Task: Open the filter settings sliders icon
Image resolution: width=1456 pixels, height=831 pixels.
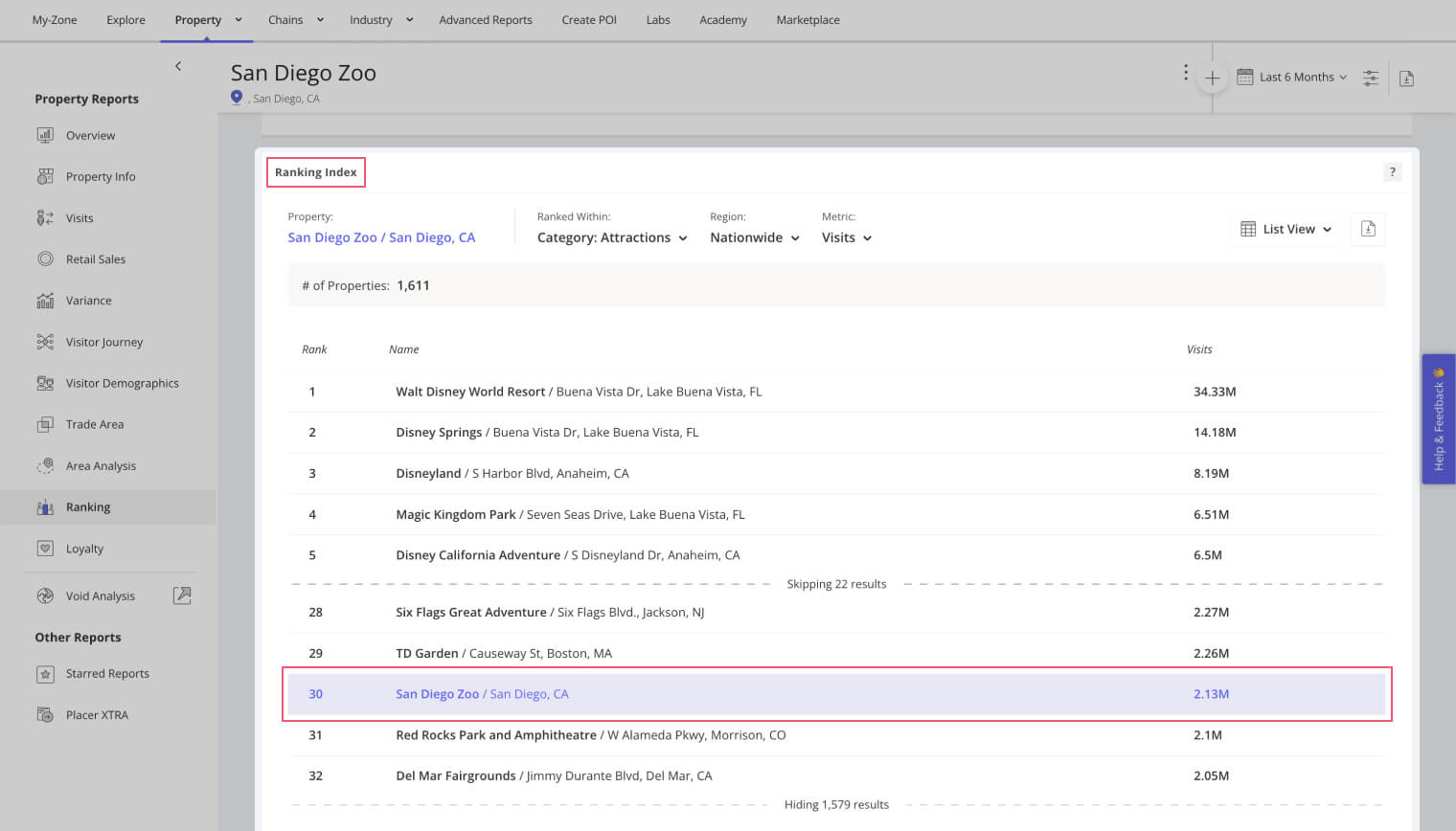Action: (x=1371, y=79)
